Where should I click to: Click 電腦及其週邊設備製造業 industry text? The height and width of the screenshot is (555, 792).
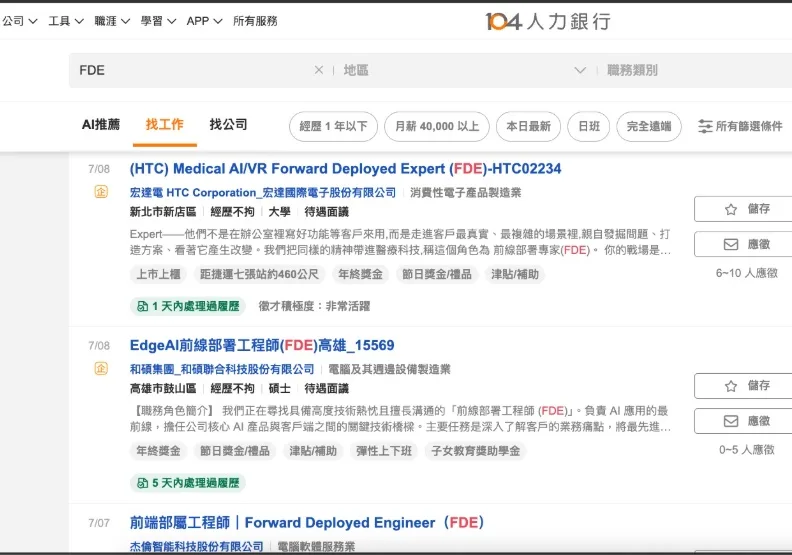tap(389, 369)
